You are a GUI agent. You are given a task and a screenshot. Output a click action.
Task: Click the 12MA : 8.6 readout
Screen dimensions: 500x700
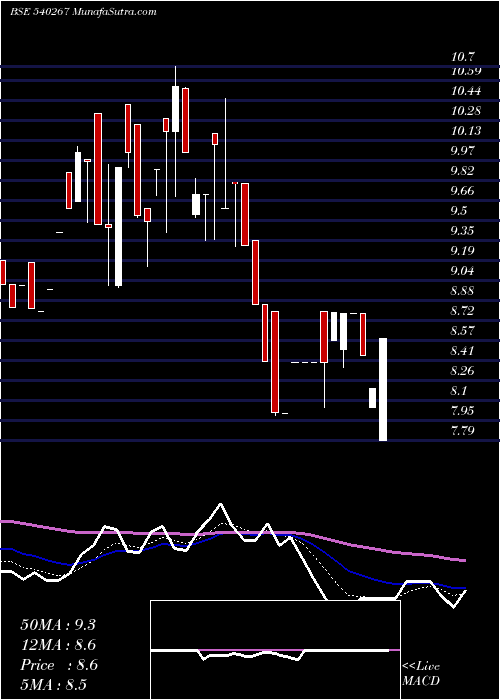[x=58, y=645]
